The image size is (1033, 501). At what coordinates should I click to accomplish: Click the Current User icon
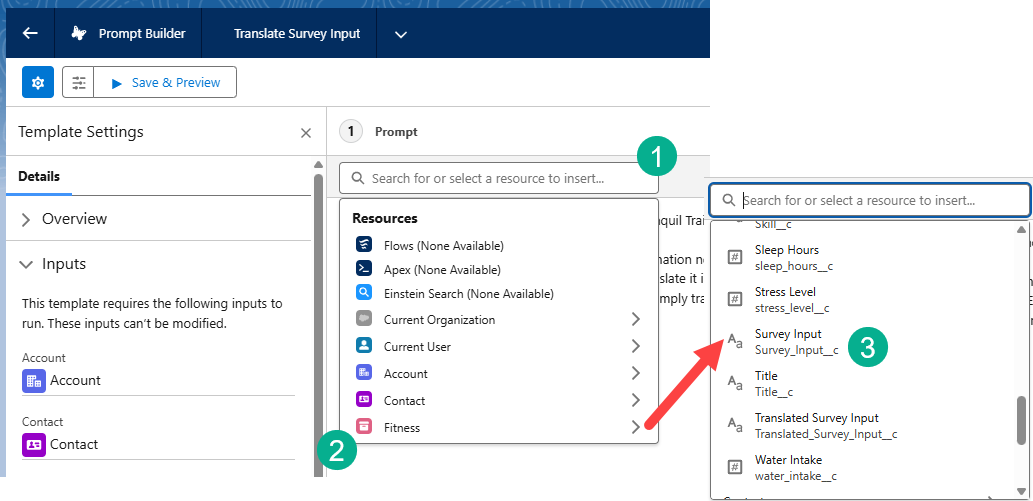coord(364,345)
